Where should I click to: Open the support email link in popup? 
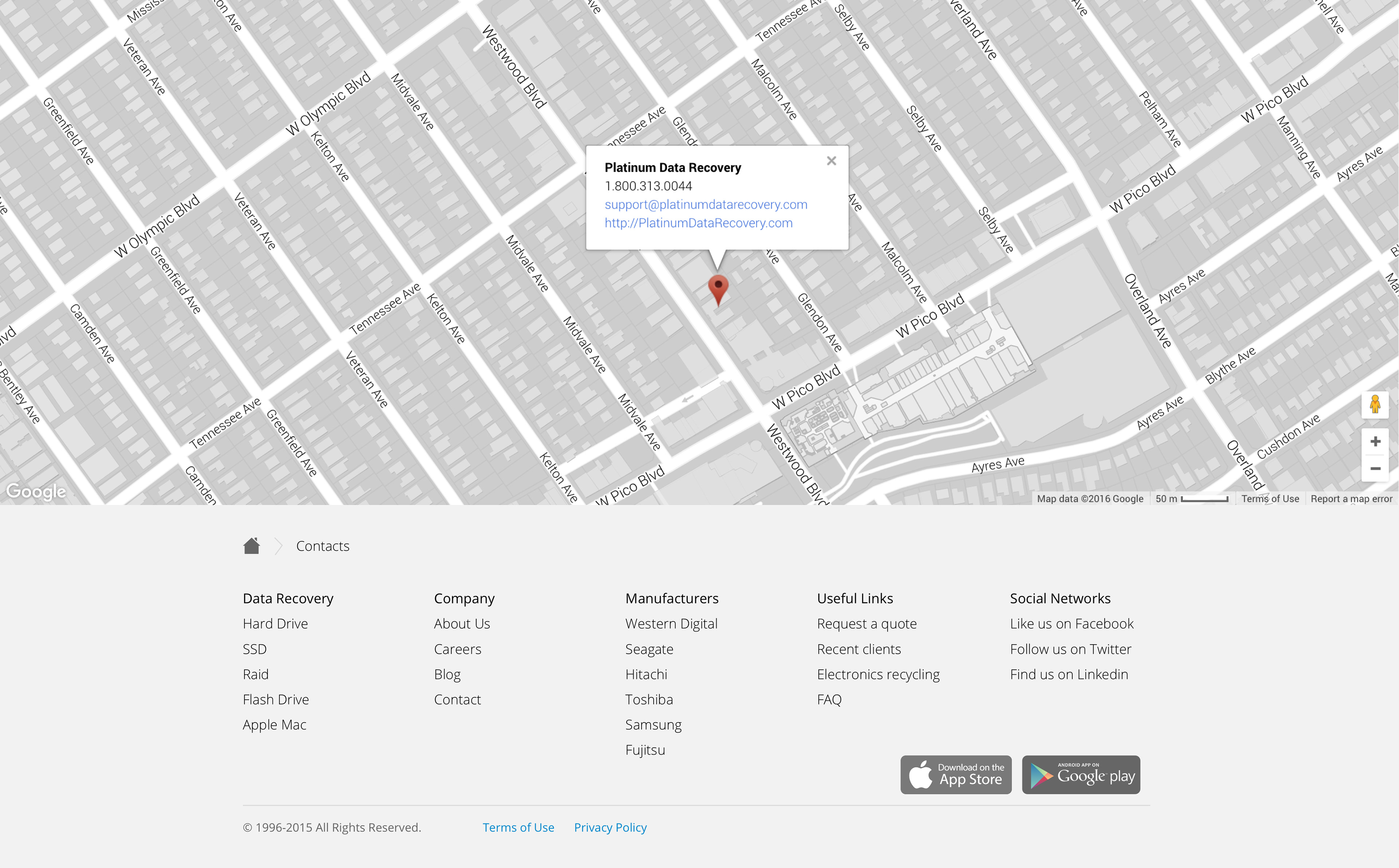[706, 205]
